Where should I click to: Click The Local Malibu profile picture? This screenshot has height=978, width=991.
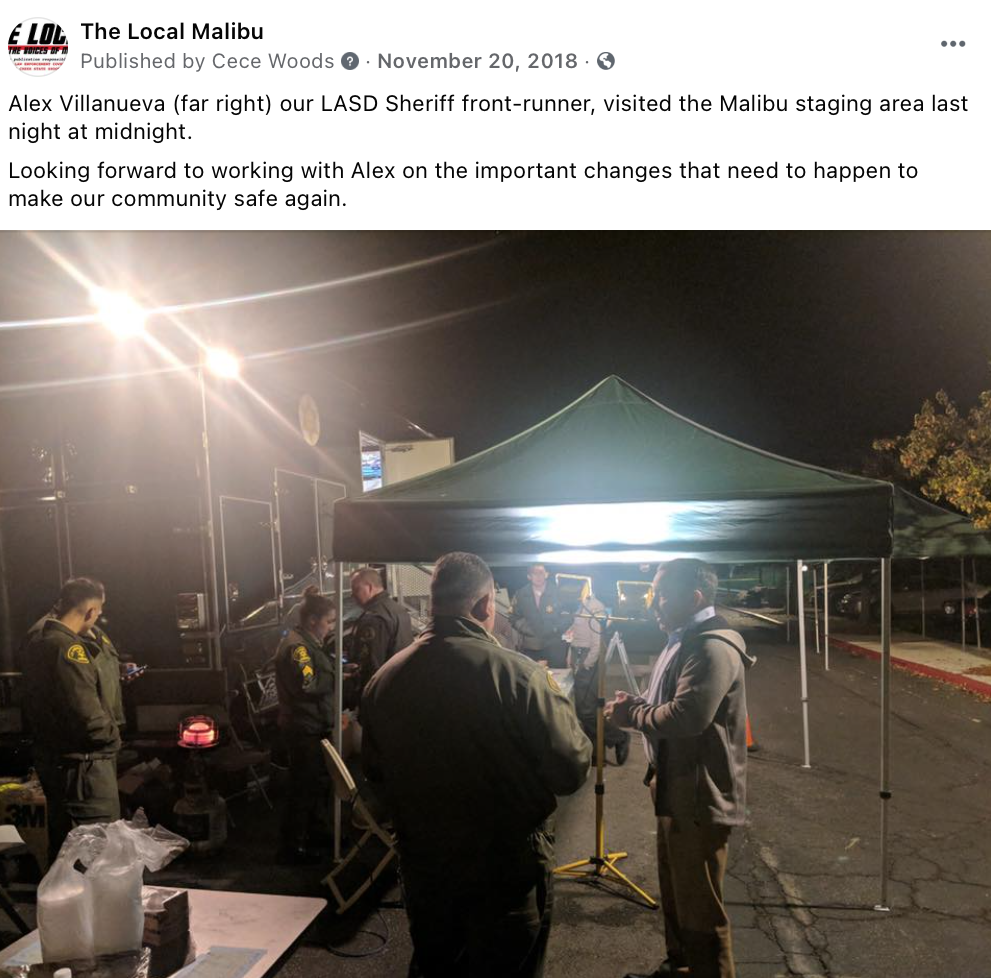tap(38, 47)
